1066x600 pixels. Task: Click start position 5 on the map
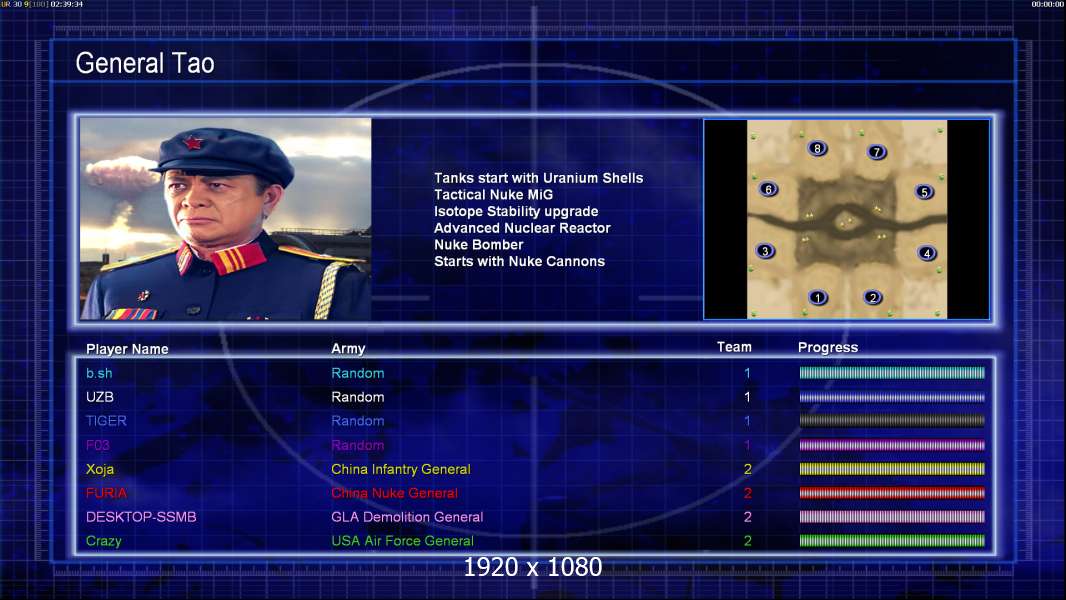924,192
